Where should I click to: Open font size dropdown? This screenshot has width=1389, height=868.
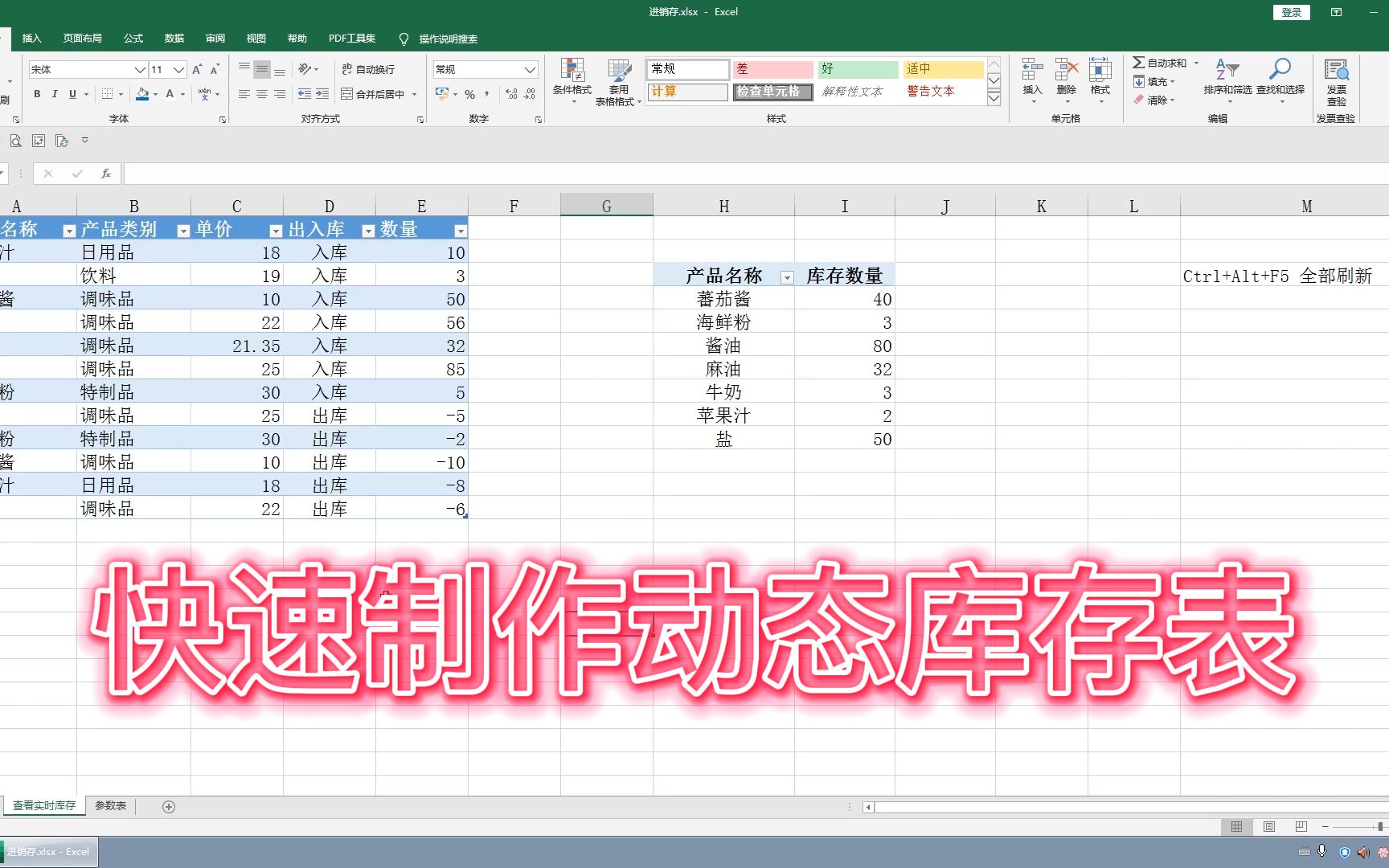178,70
